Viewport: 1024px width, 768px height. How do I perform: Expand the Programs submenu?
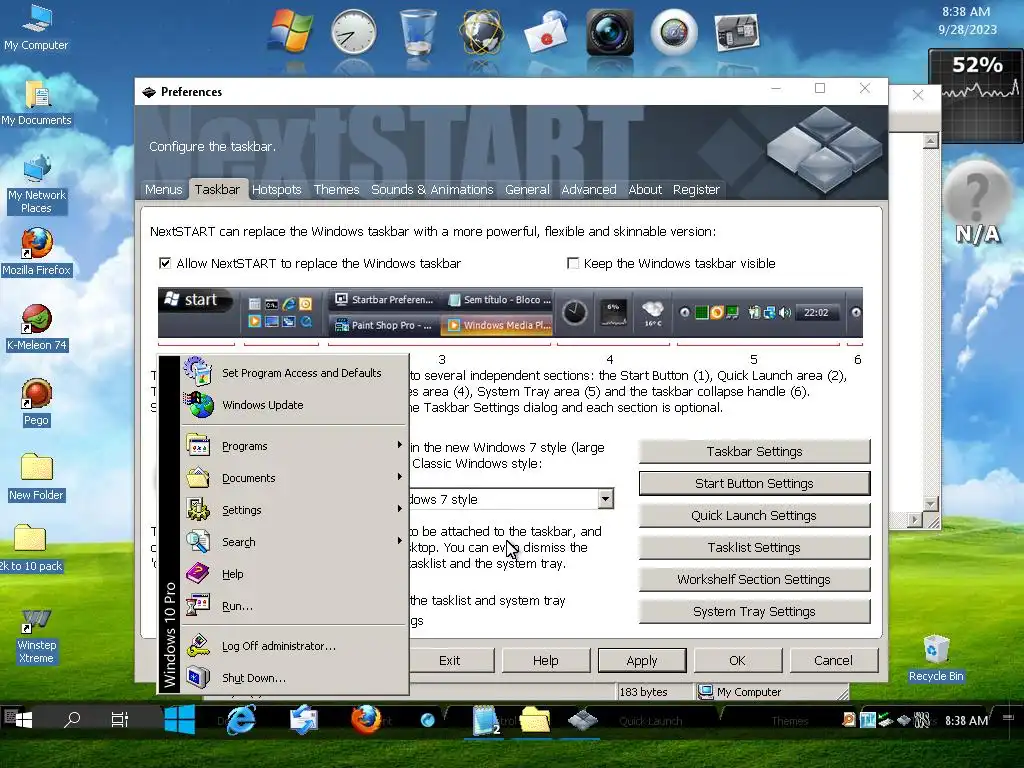(x=294, y=446)
